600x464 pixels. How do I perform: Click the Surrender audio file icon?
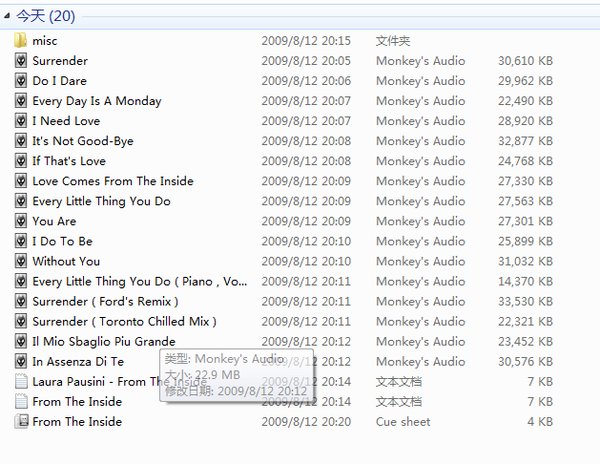21,60
